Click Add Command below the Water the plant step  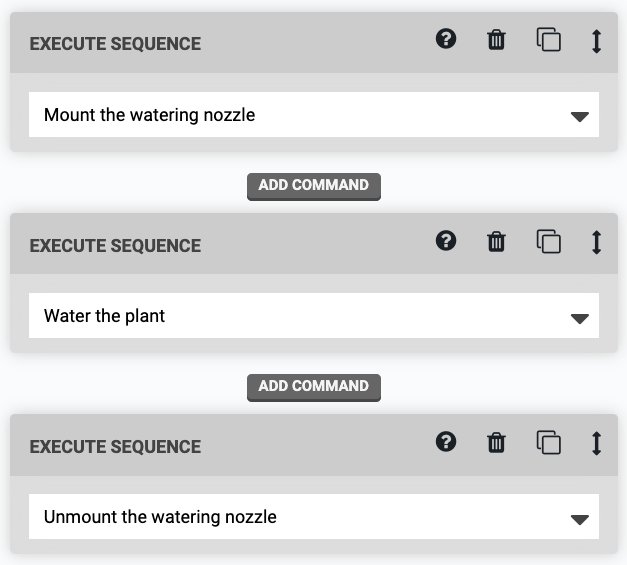click(x=314, y=386)
